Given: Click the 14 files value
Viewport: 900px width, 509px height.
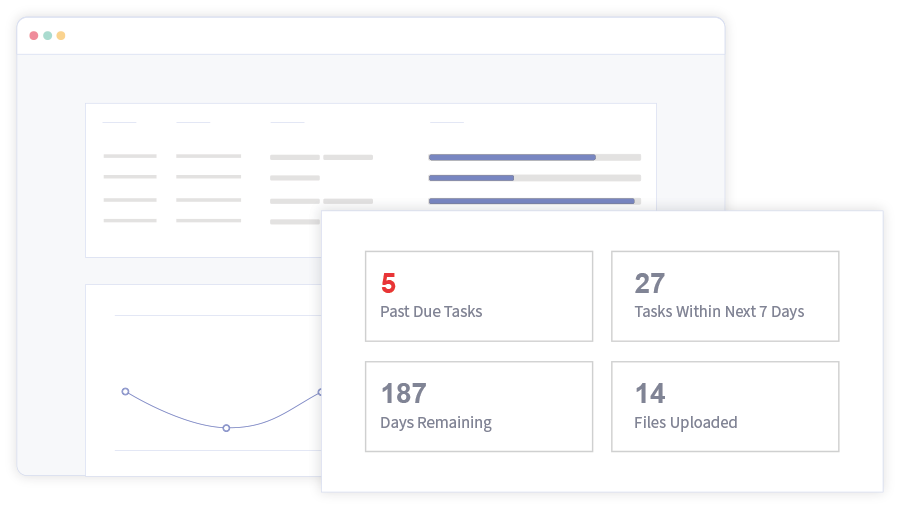Looking at the screenshot, I should coord(650,394).
